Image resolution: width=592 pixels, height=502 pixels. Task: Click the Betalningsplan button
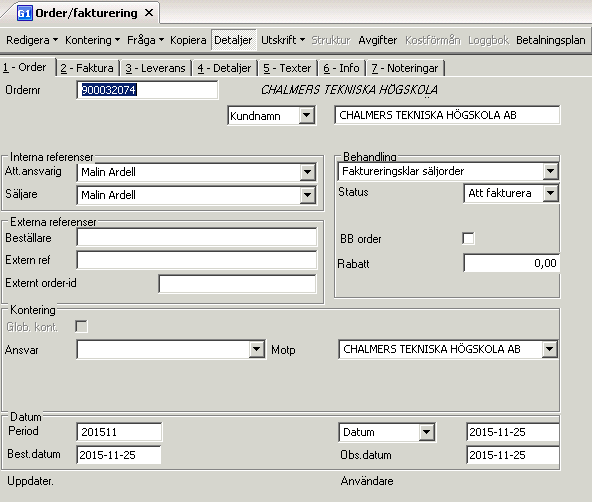point(550,40)
